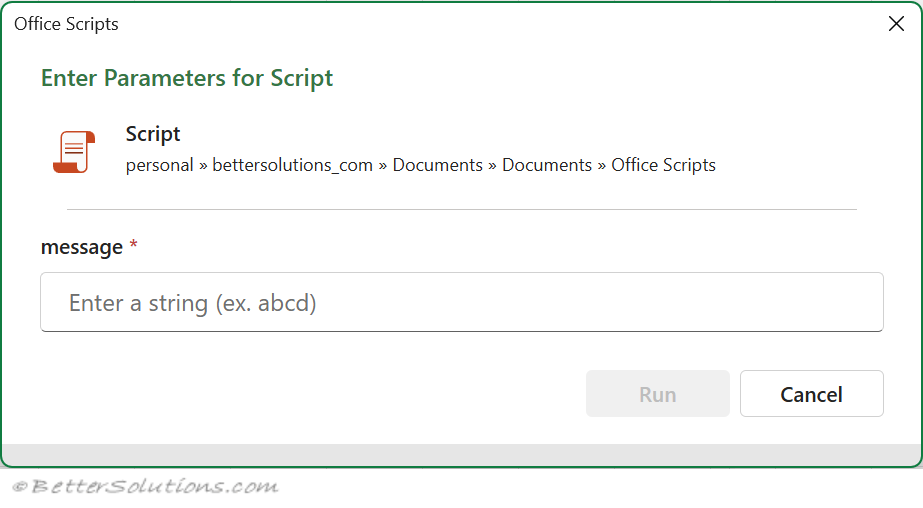
Task: Click the 'message' parameter label
Action: click(81, 247)
